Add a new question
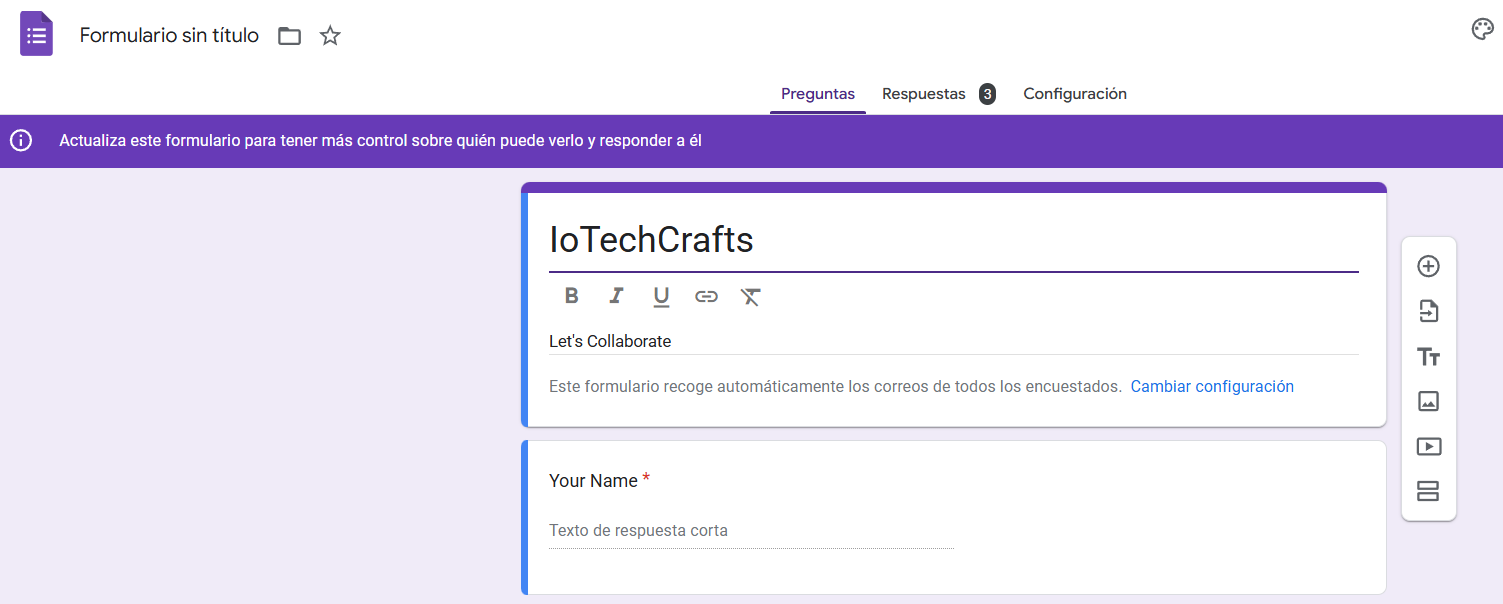Screen dimensions: 1503x604 1428,266
